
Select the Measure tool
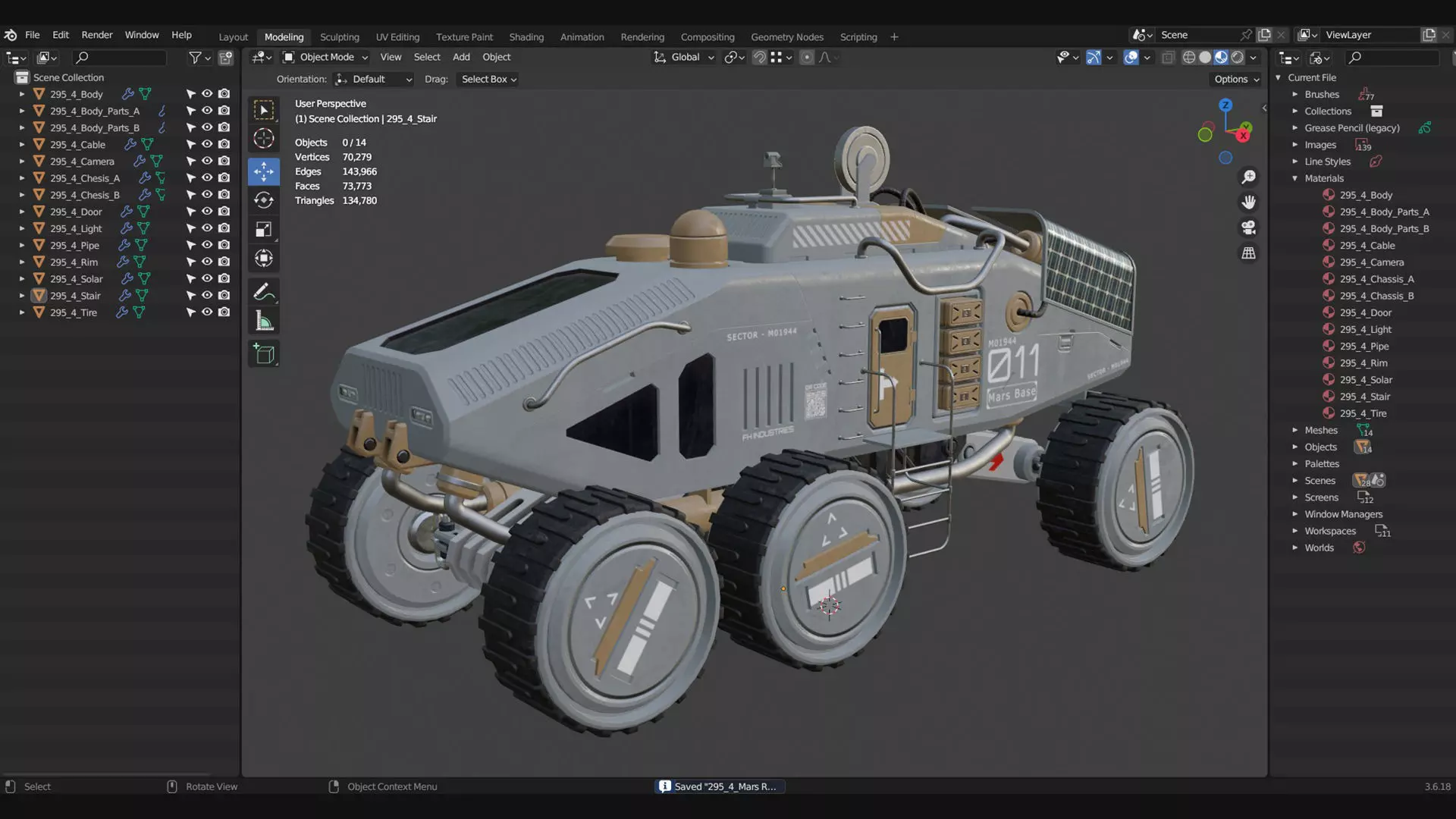[263, 322]
